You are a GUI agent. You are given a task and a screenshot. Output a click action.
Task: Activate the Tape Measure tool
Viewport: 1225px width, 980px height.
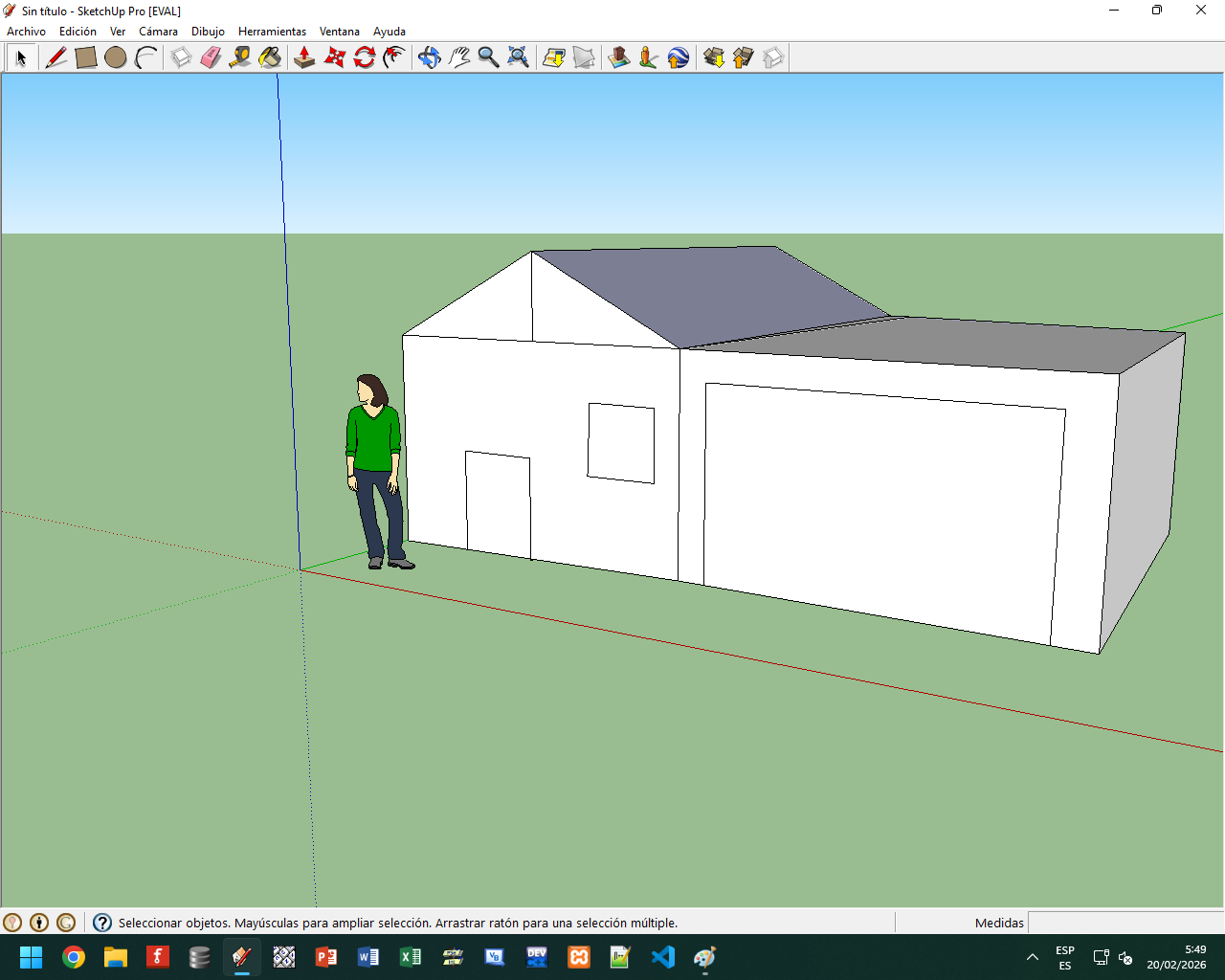pos(240,57)
